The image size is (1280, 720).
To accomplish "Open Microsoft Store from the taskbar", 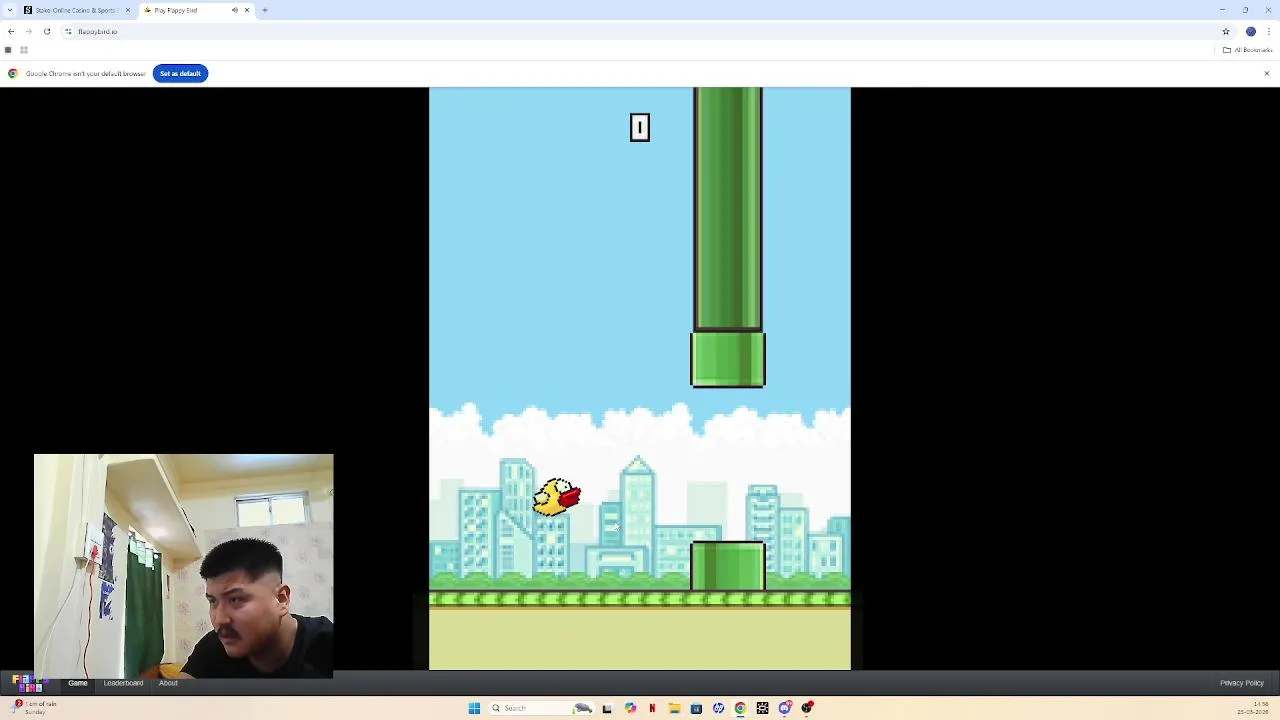I will click(696, 708).
